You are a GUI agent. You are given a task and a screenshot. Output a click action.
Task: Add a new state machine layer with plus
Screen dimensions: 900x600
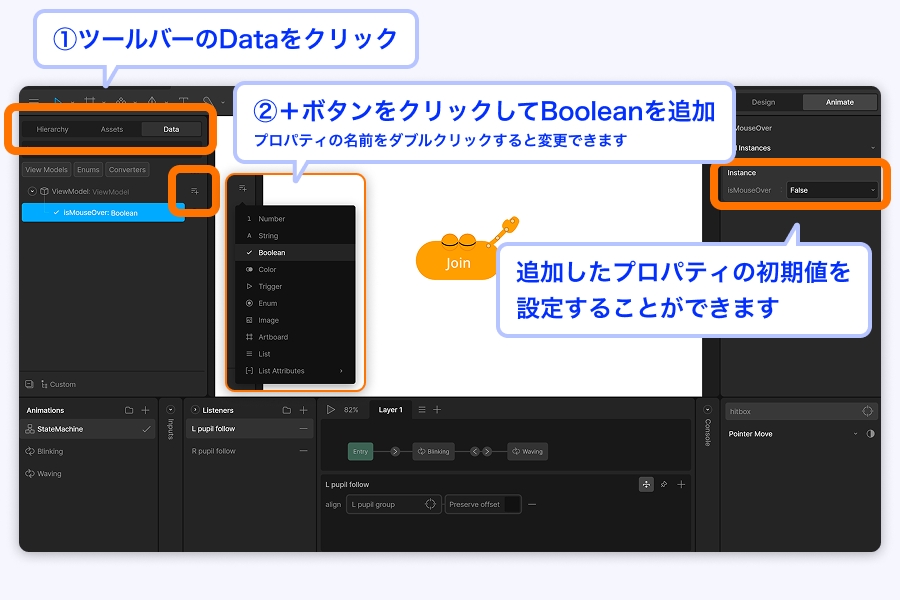pyautogui.click(x=436, y=410)
